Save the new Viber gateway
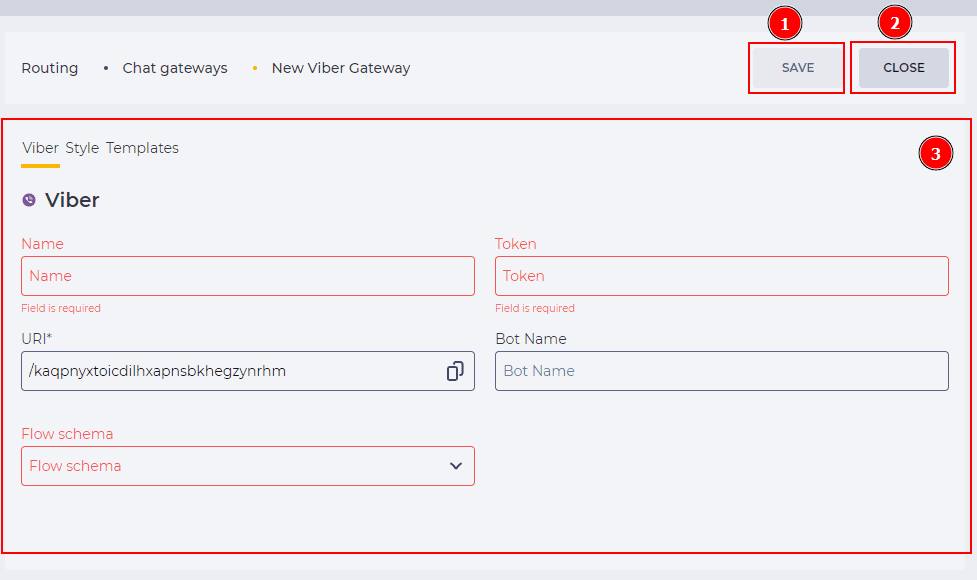Image resolution: width=977 pixels, height=580 pixels. 798,68
